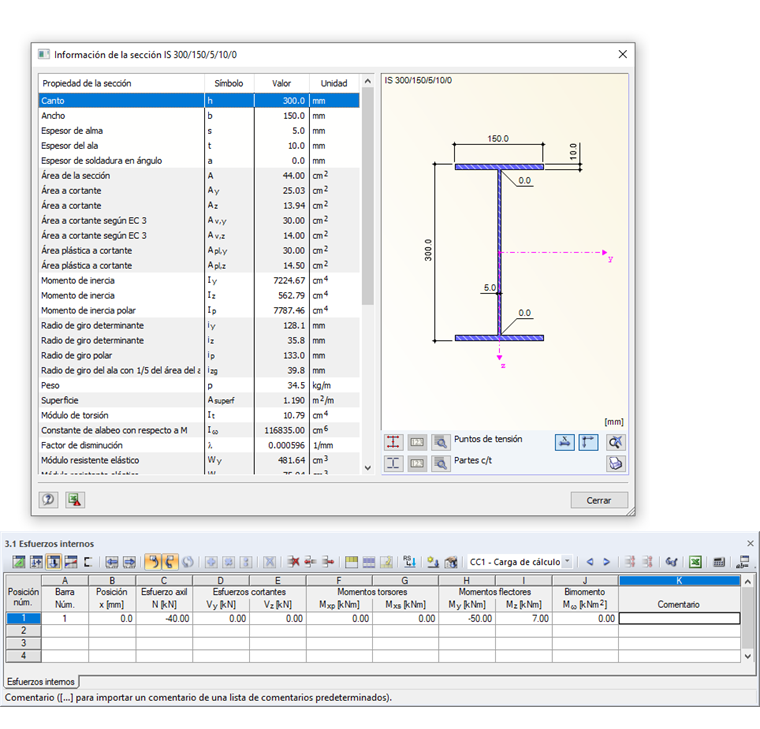Toggle principal axes display in section graphic
Screen dimensions: 760x729
pos(588,442)
